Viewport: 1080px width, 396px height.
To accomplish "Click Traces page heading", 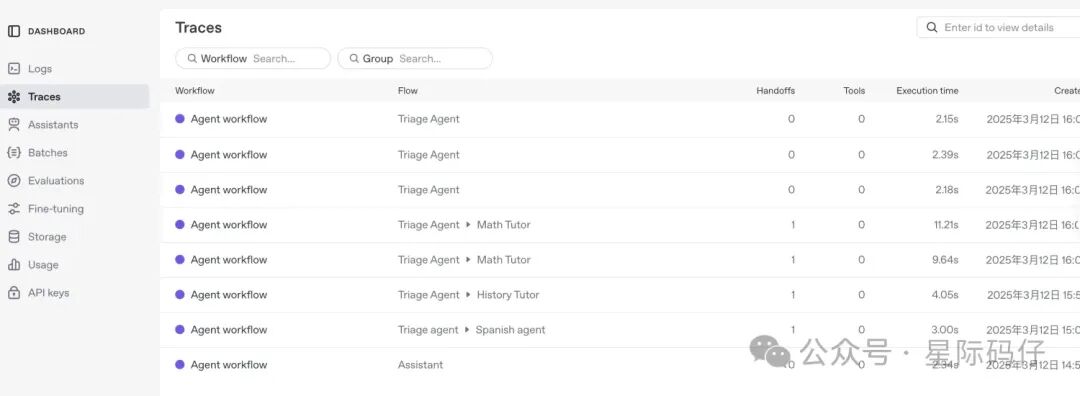I will click(198, 28).
